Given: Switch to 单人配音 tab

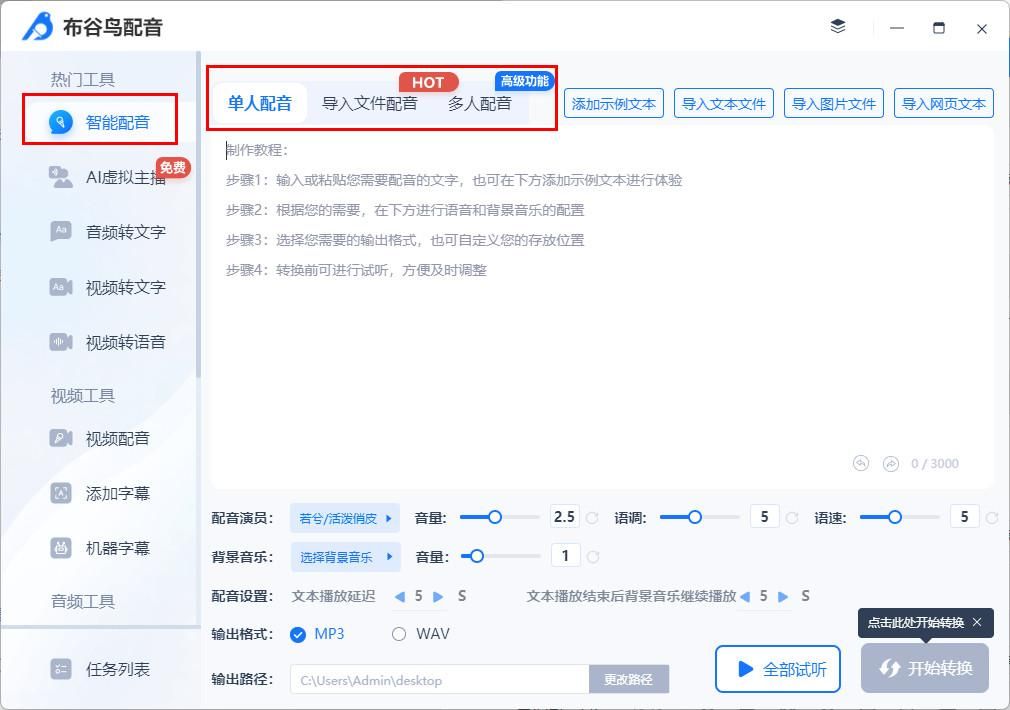Looking at the screenshot, I should (x=260, y=103).
